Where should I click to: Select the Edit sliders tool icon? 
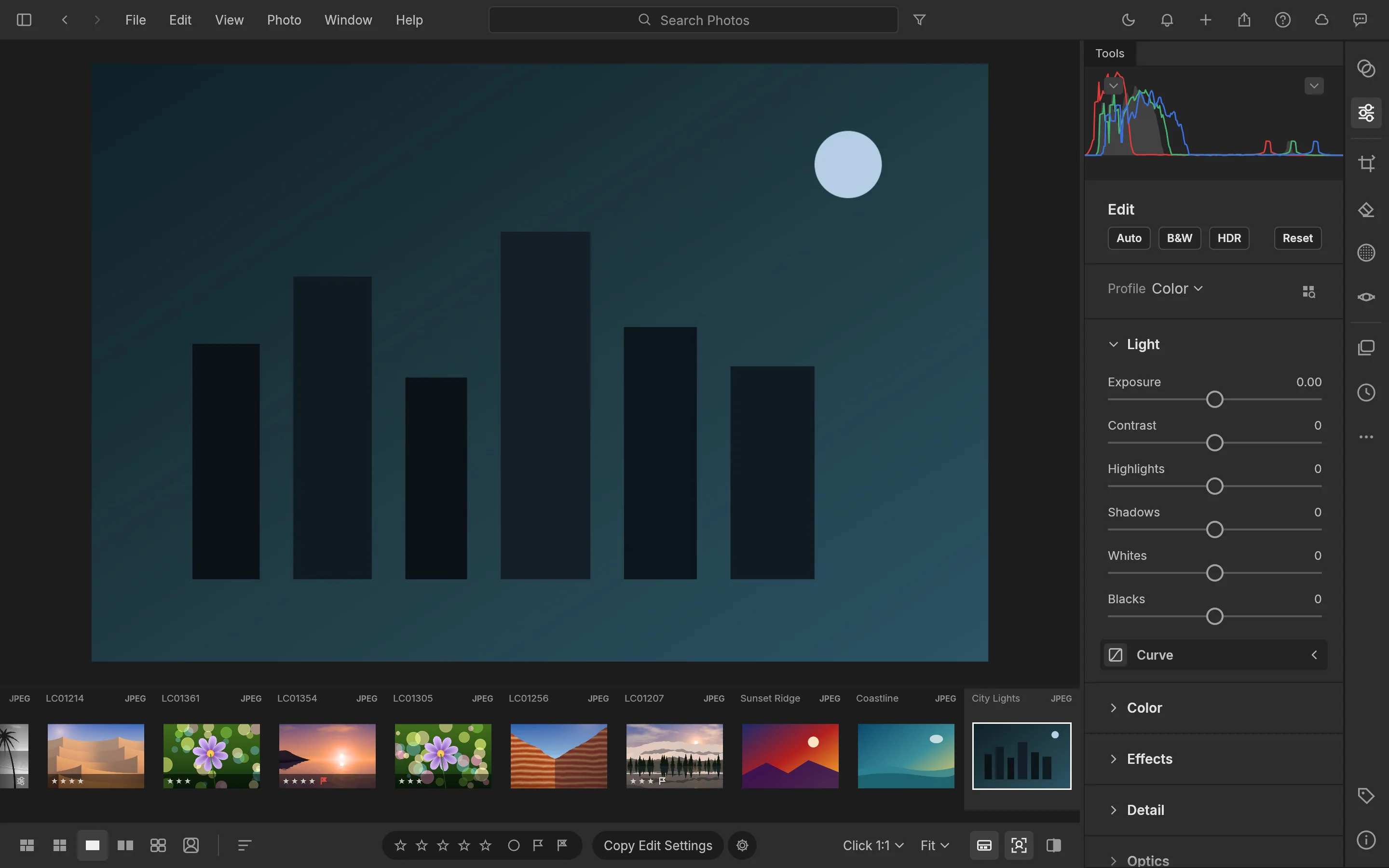click(1366, 112)
